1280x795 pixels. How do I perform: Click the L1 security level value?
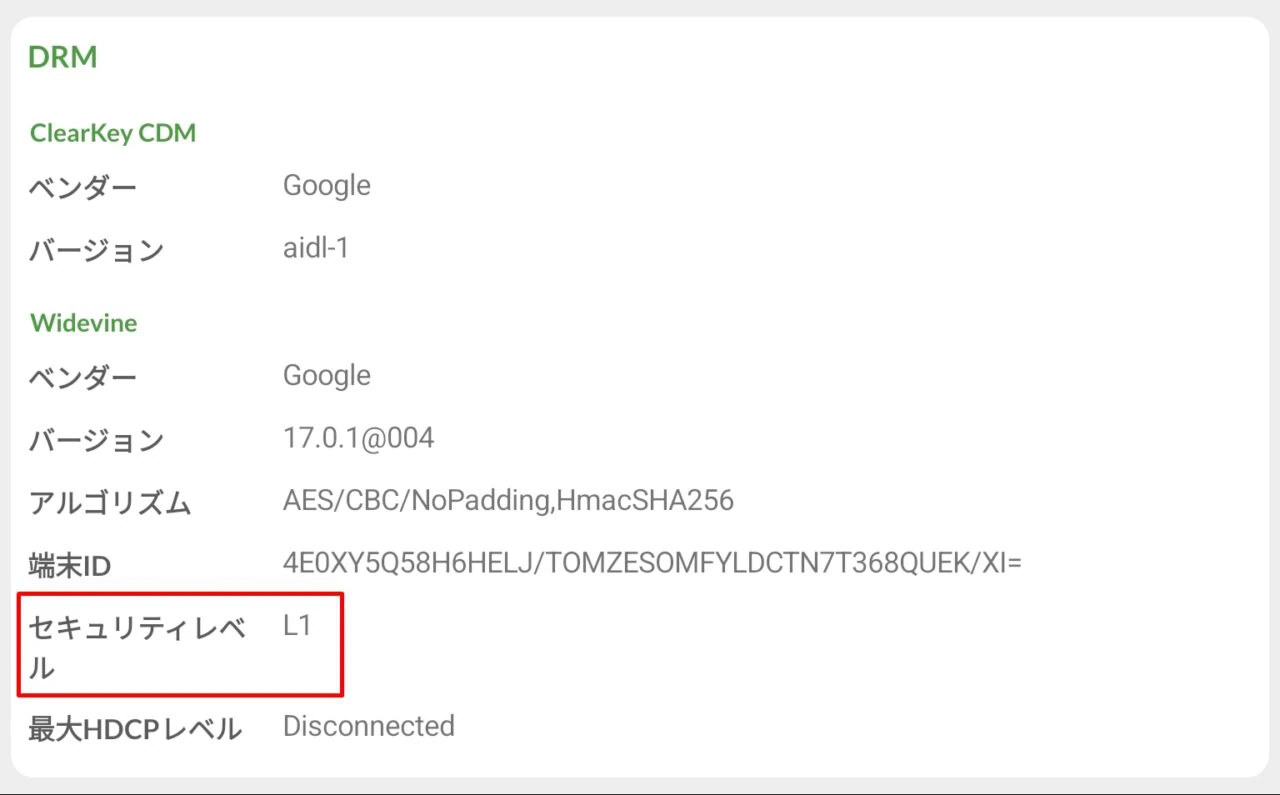coord(298,627)
